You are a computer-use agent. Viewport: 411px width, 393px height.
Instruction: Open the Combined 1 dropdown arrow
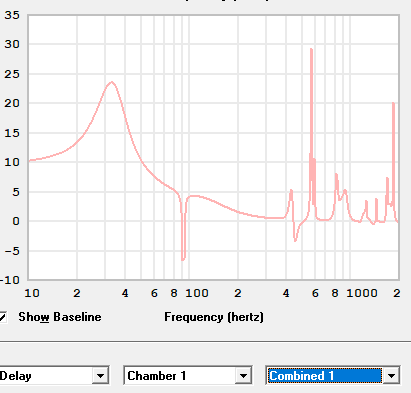click(391, 376)
